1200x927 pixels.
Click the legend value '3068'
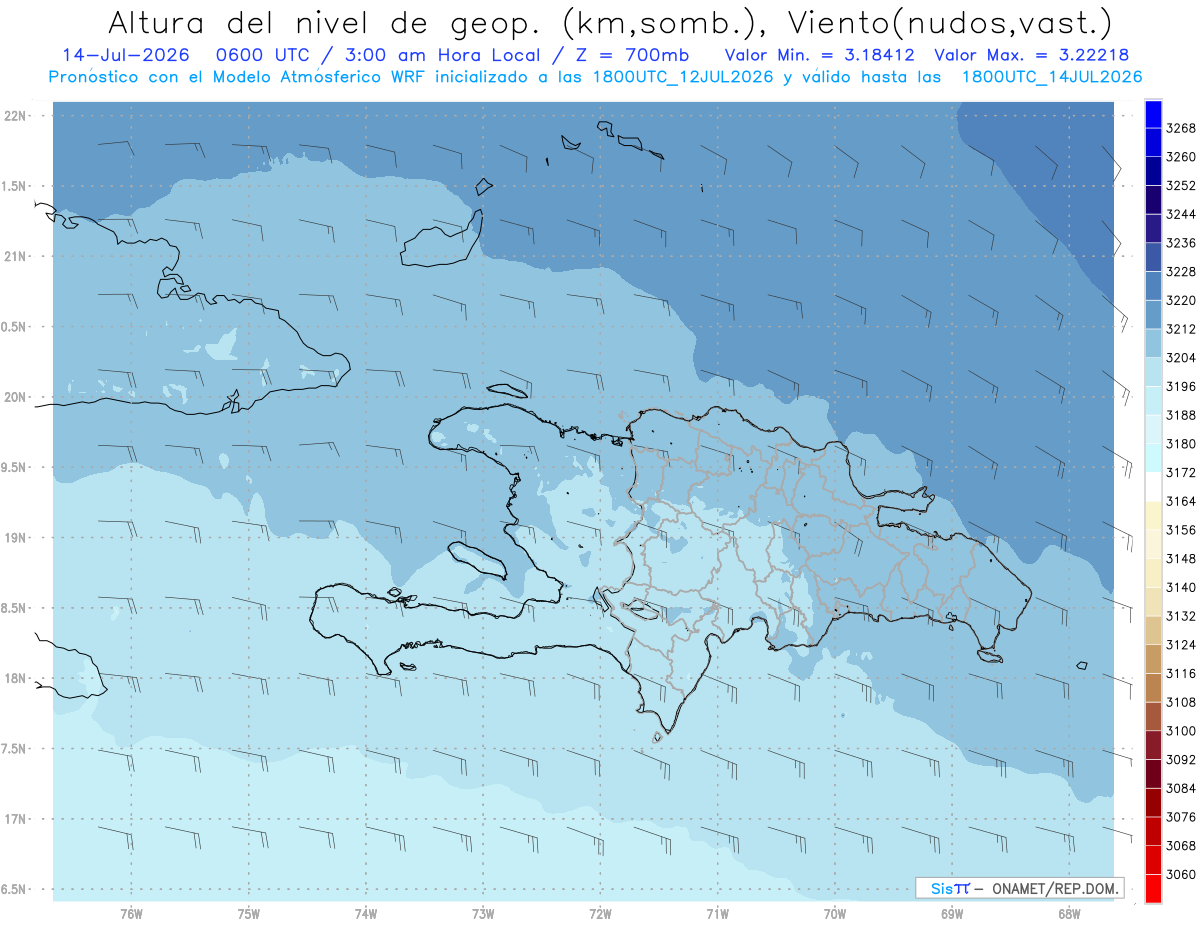[x=1180, y=845]
